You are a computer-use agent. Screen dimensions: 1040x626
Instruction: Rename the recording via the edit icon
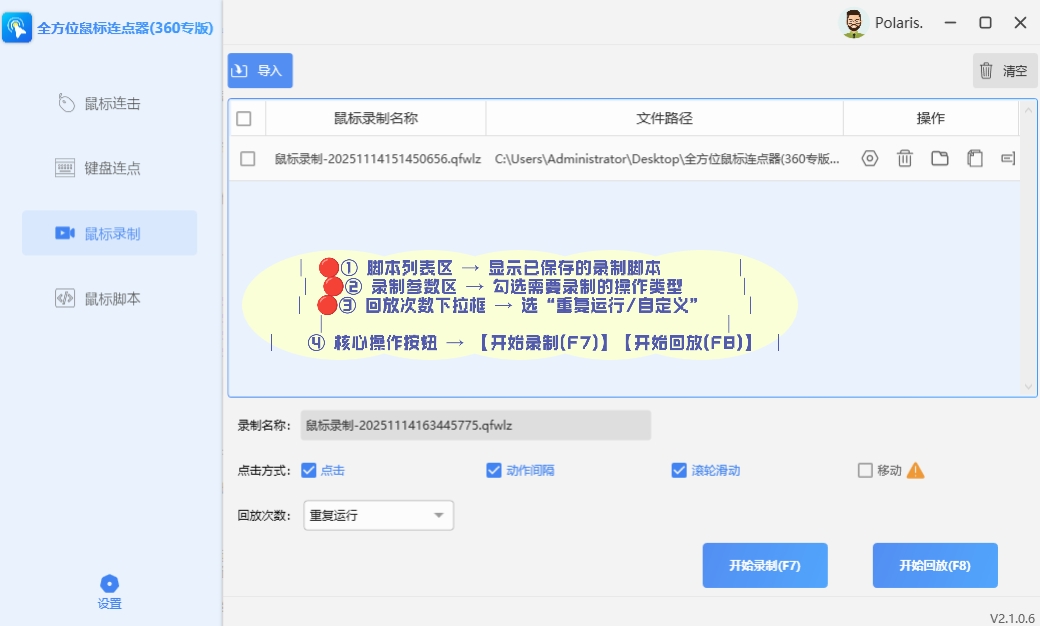(1009, 158)
